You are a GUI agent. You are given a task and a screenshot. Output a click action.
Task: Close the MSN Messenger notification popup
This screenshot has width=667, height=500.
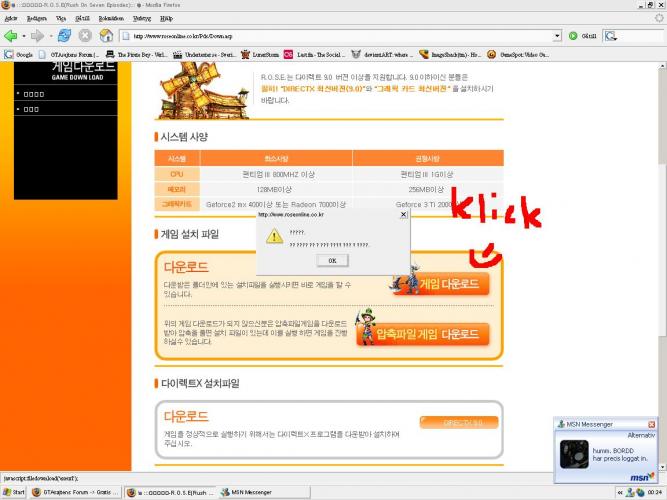pyautogui.click(x=651, y=424)
